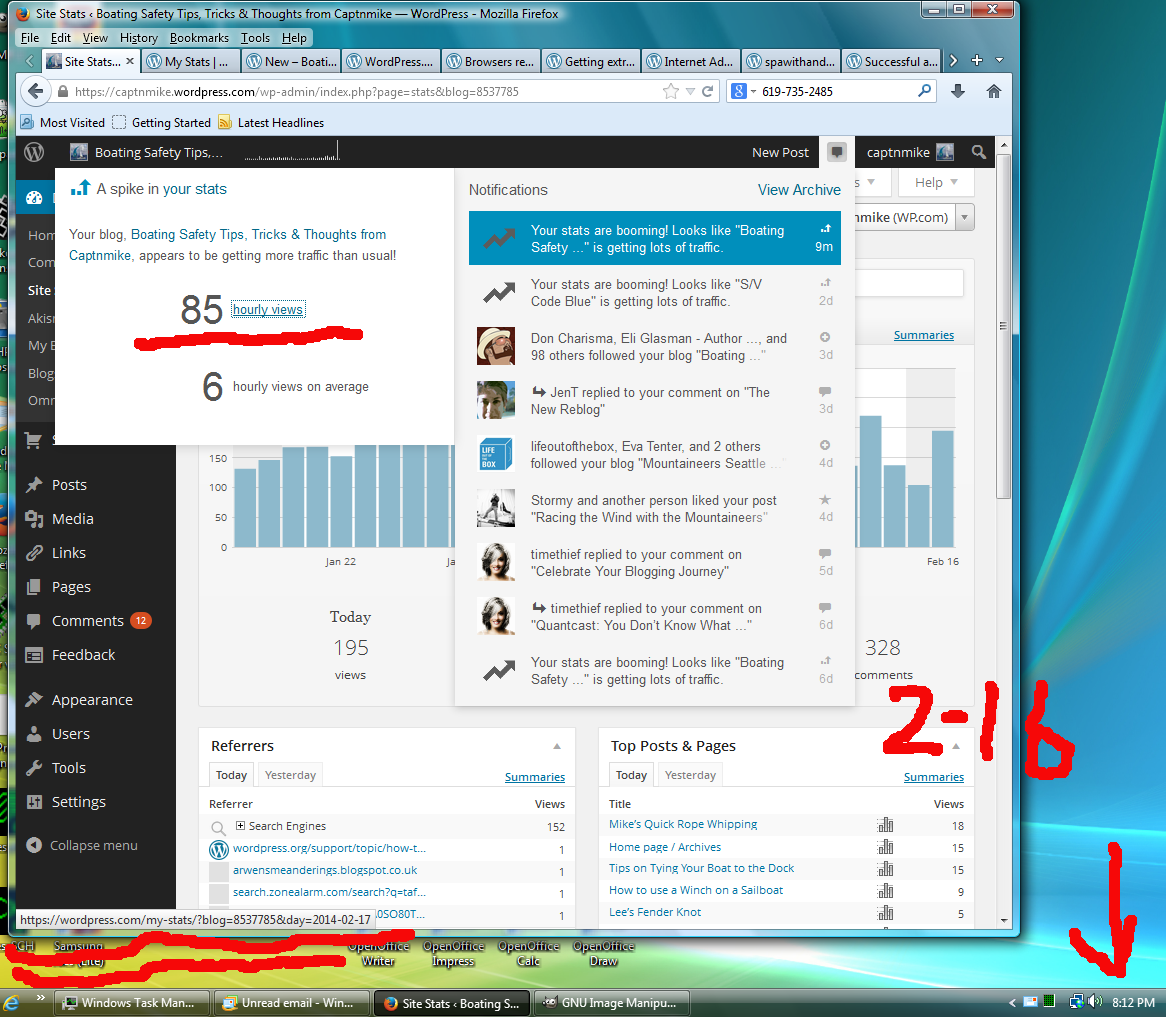The height and width of the screenshot is (1017, 1166).
Task: Open the Firefox downloads arrow icon
Action: click(958, 91)
